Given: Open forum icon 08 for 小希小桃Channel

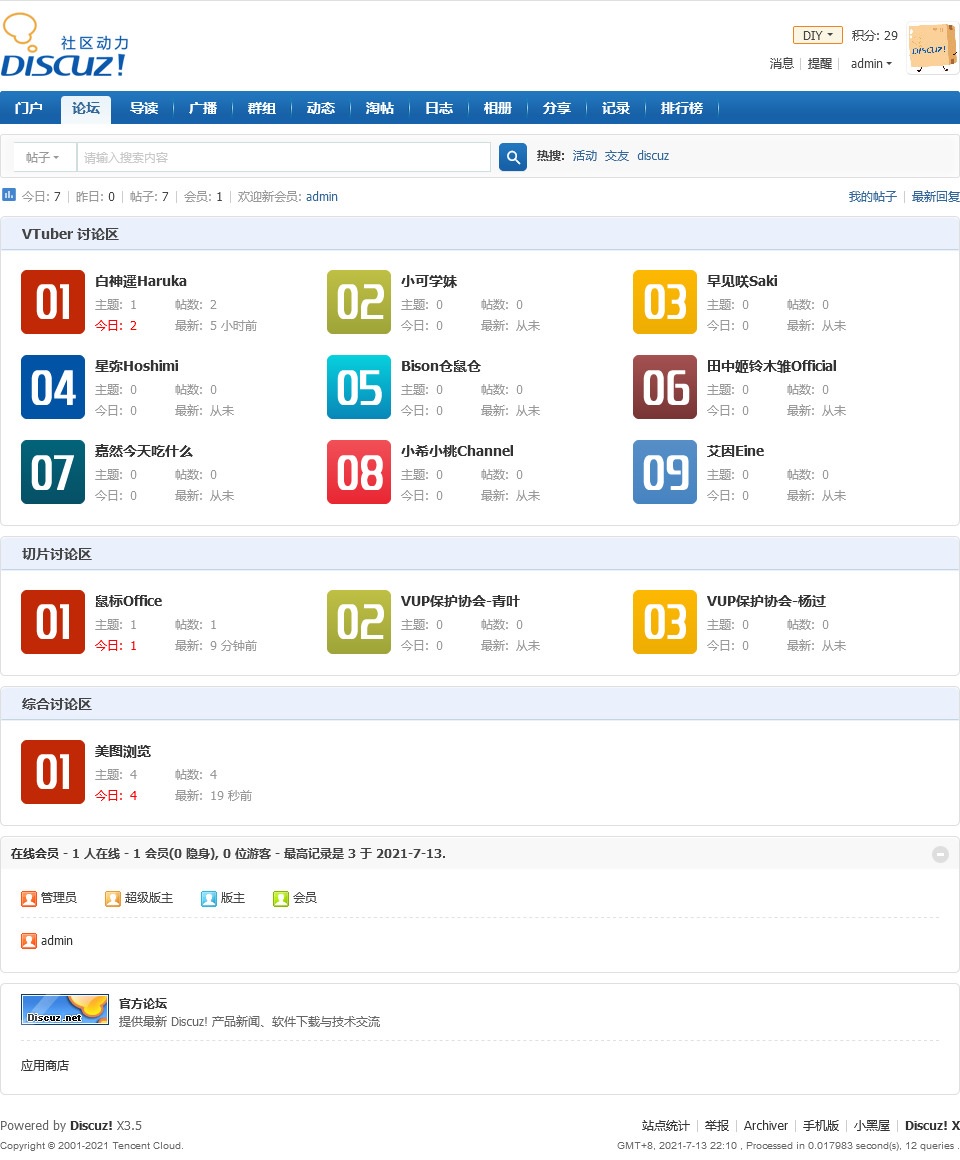Looking at the screenshot, I should pyautogui.click(x=359, y=472).
